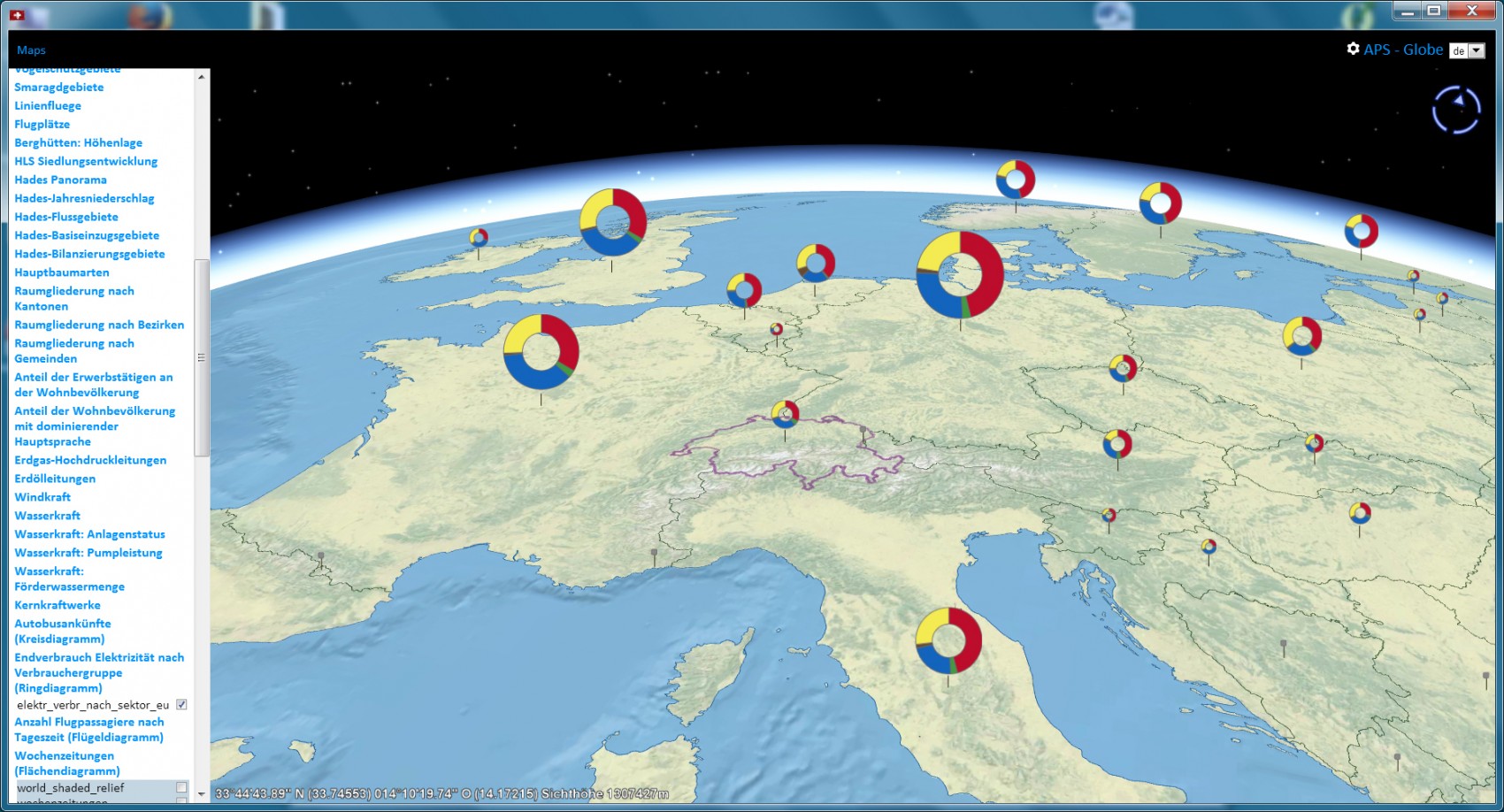Select the world_shaded_relief layer row
The image size is (1504, 812).
point(101,787)
